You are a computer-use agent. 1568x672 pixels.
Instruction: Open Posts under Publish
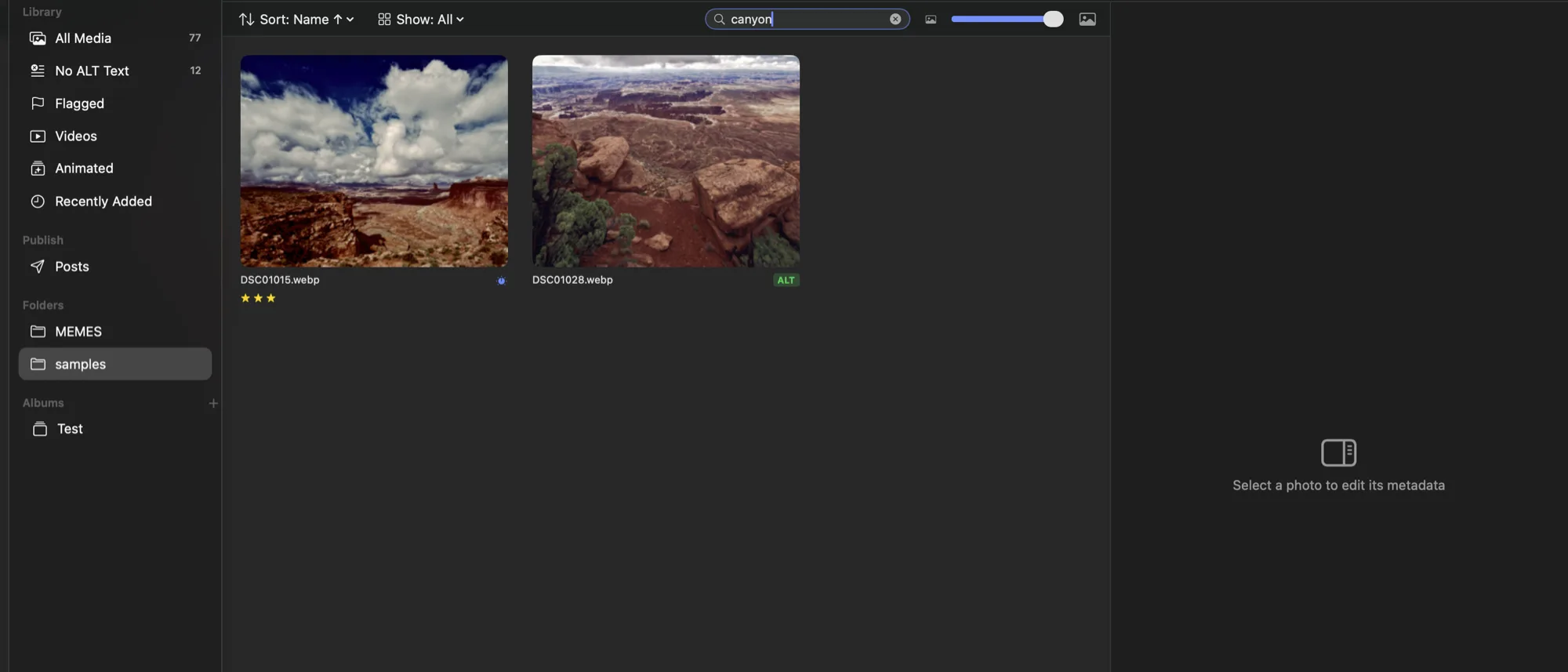point(115,267)
